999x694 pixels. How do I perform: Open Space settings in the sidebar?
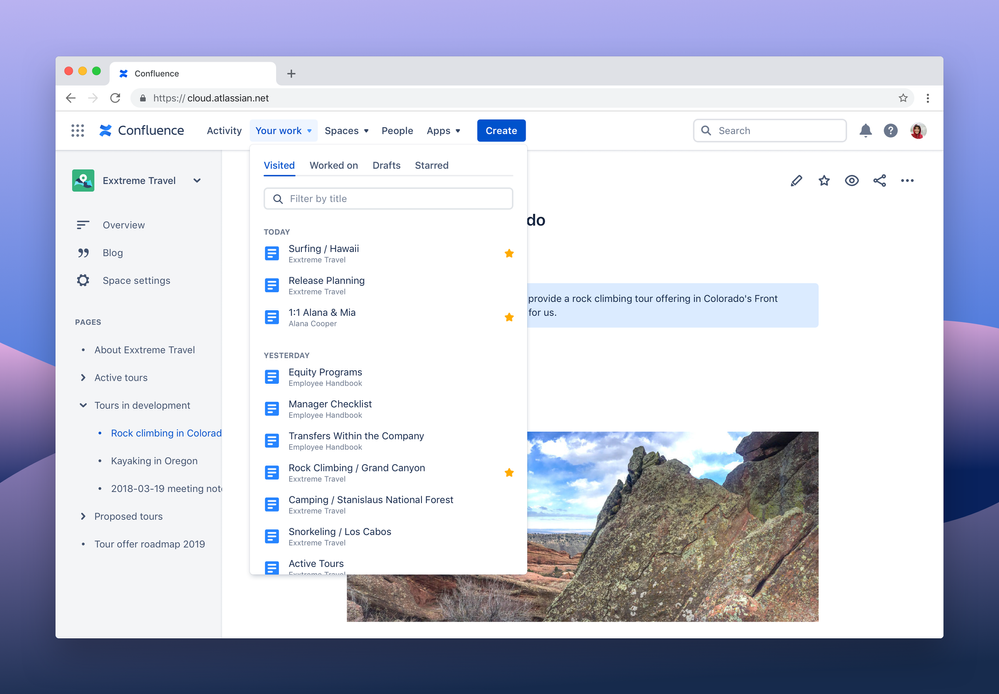pyautogui.click(x=136, y=280)
